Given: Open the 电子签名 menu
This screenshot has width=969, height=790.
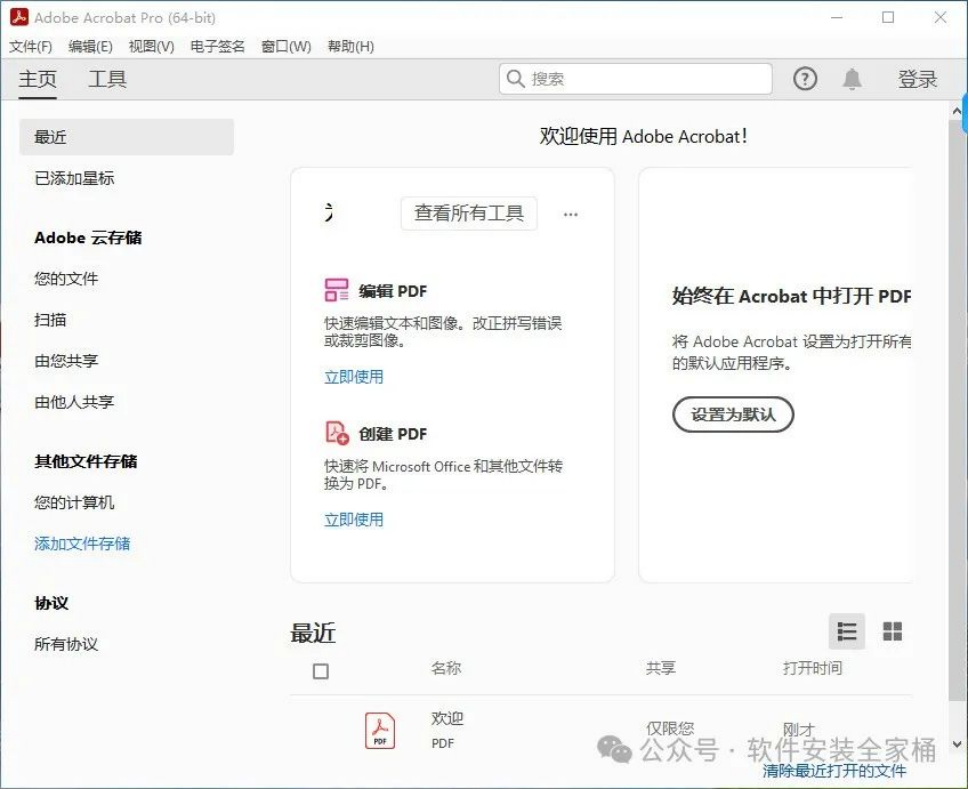Looking at the screenshot, I should tap(217, 46).
